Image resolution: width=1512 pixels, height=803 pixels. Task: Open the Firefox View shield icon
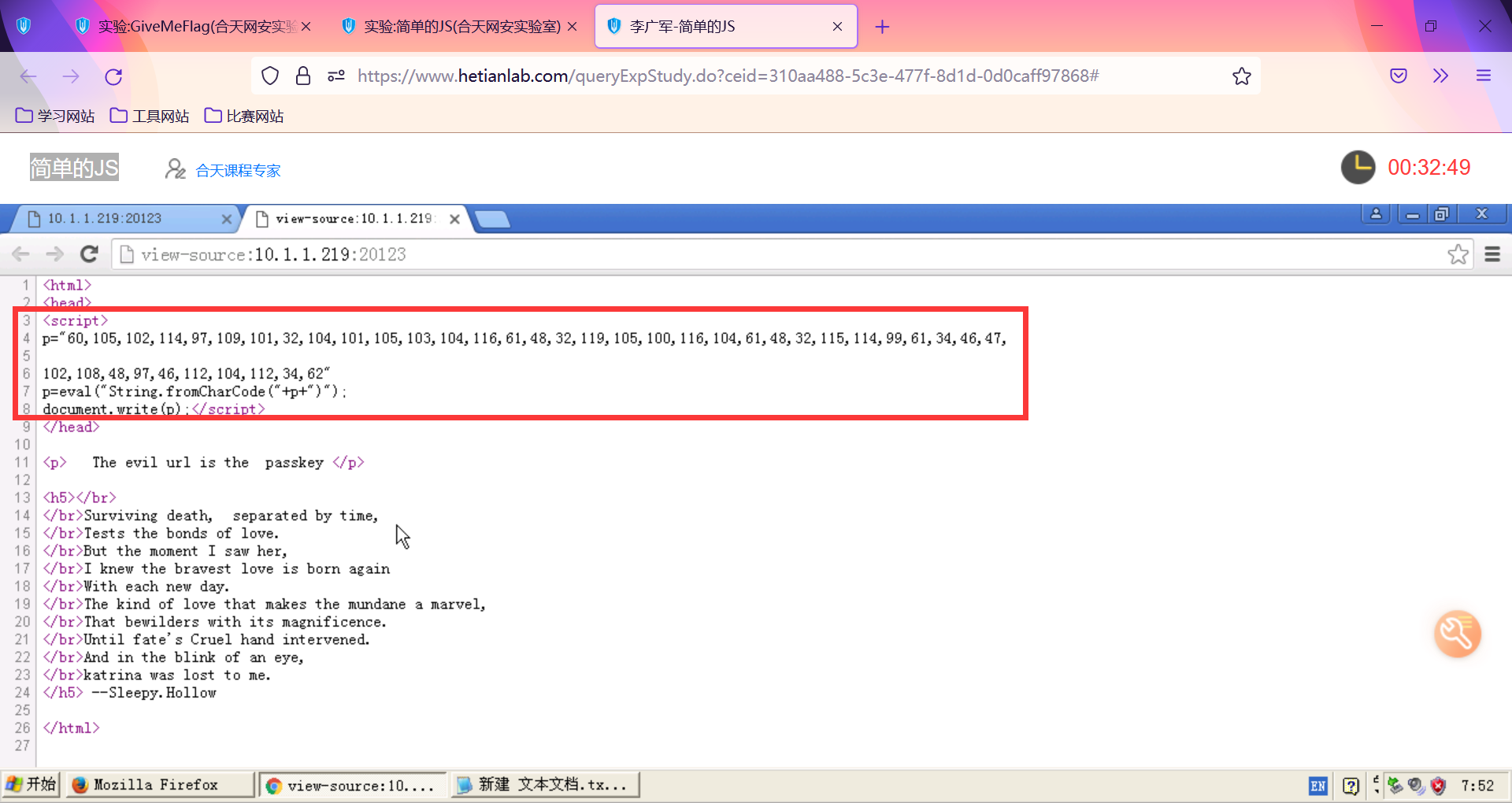[24, 26]
